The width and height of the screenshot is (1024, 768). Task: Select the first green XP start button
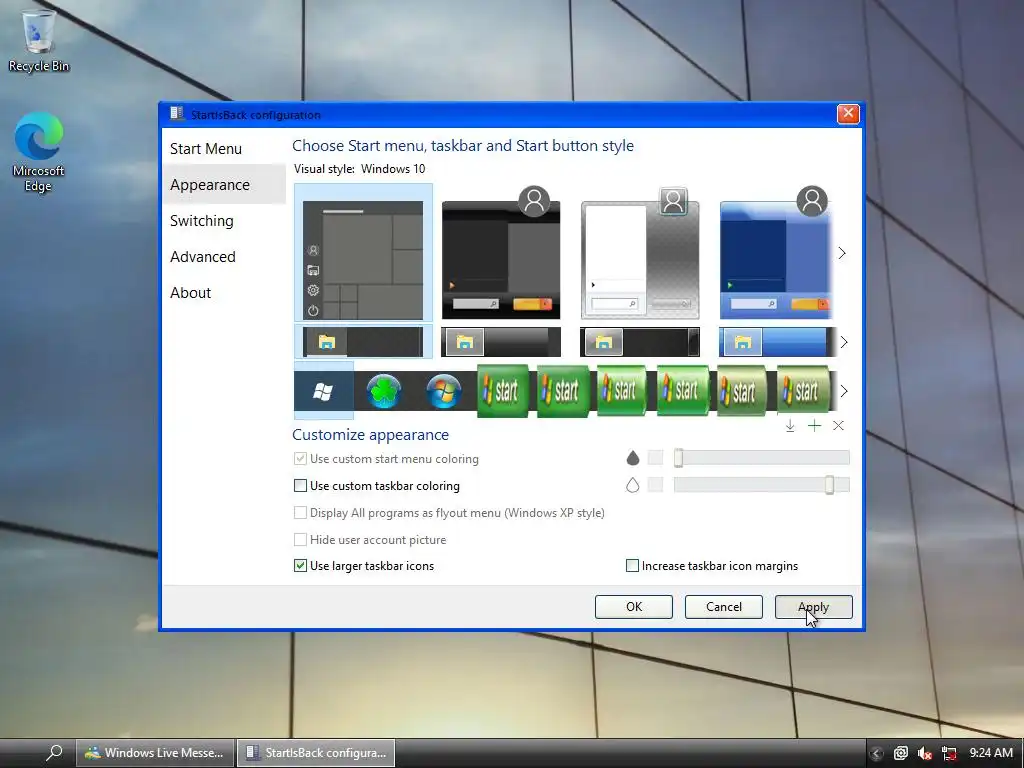pyautogui.click(x=503, y=391)
